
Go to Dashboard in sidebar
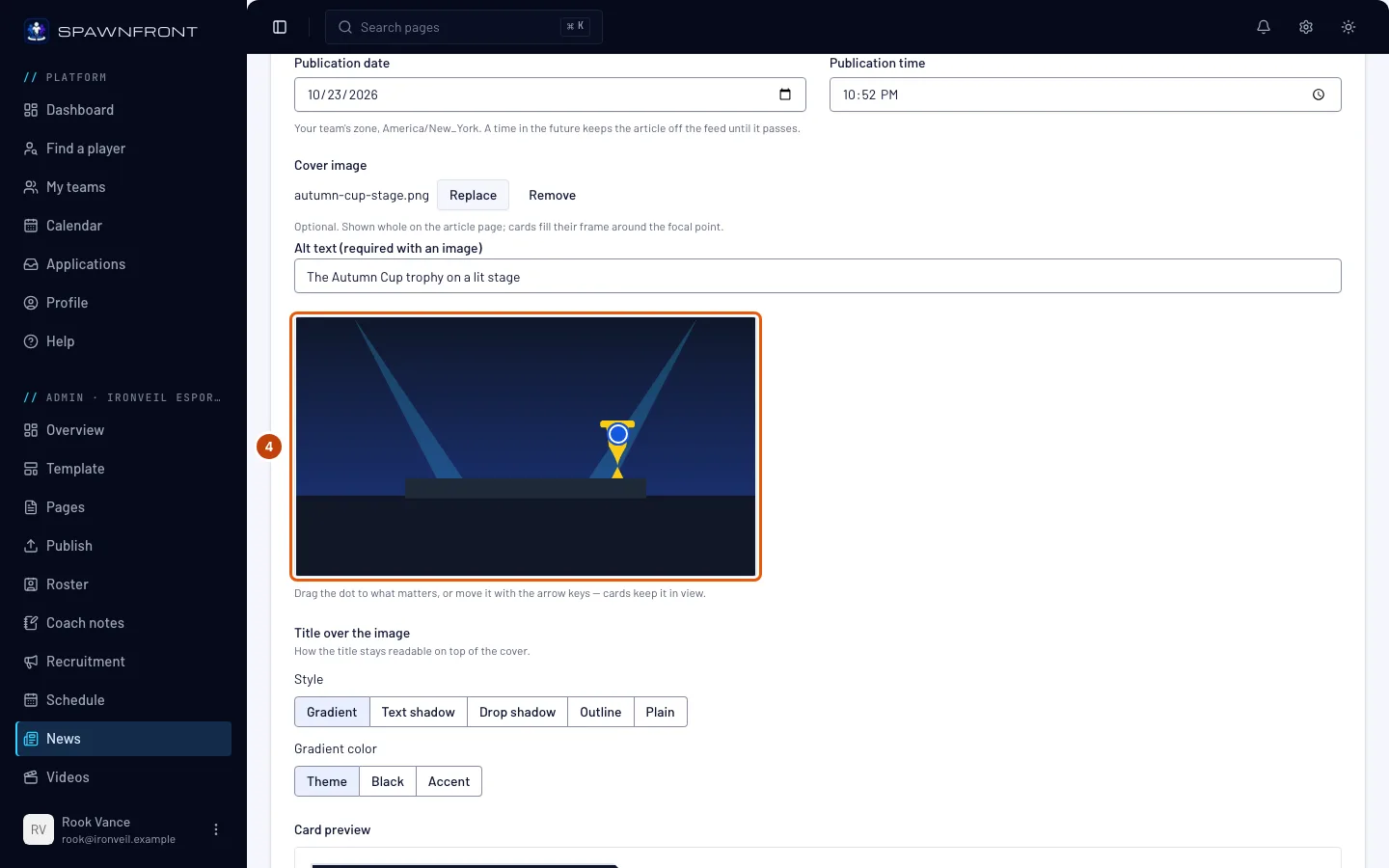tap(123, 110)
